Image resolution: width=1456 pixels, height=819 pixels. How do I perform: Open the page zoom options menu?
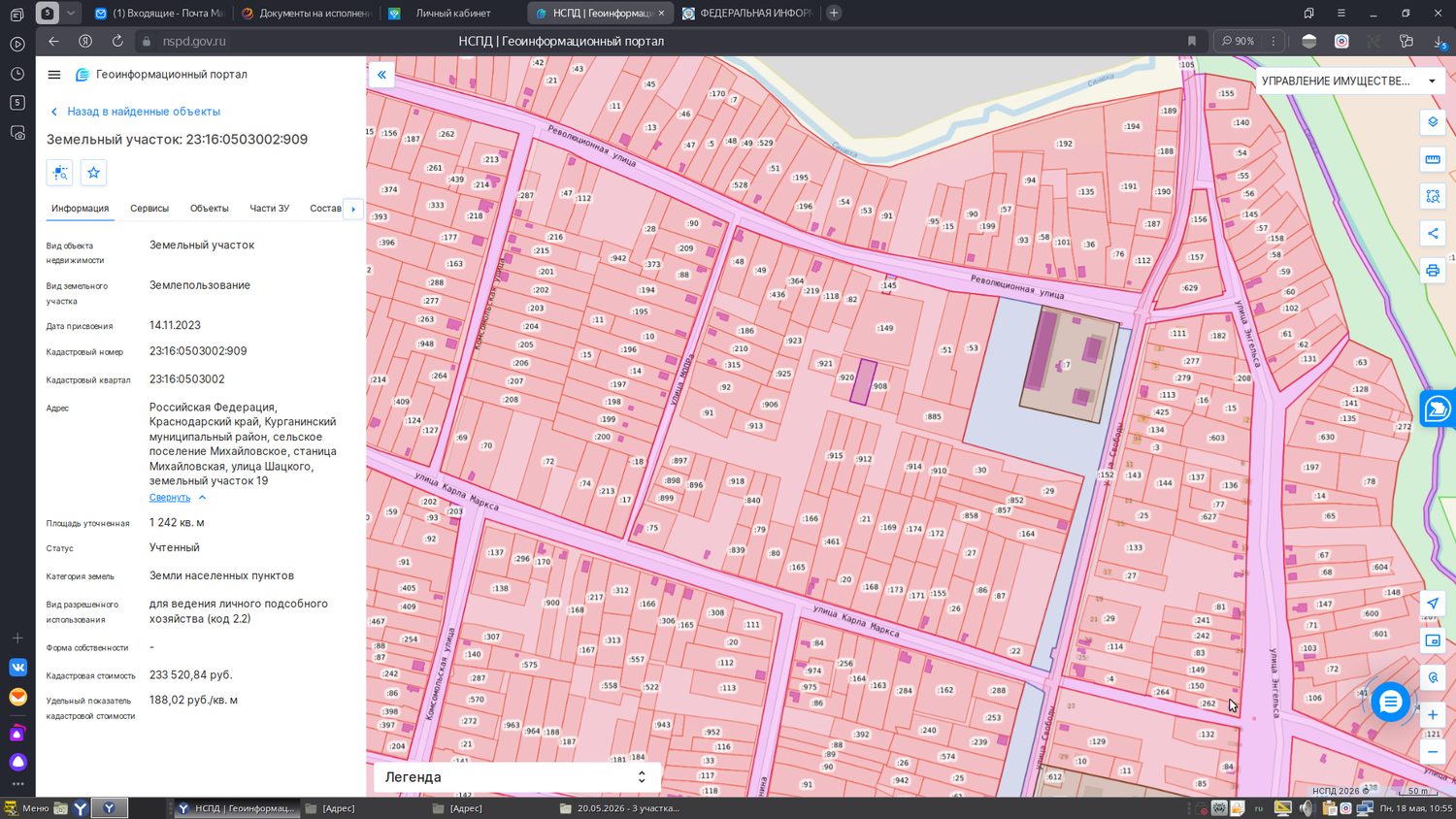point(1274,42)
